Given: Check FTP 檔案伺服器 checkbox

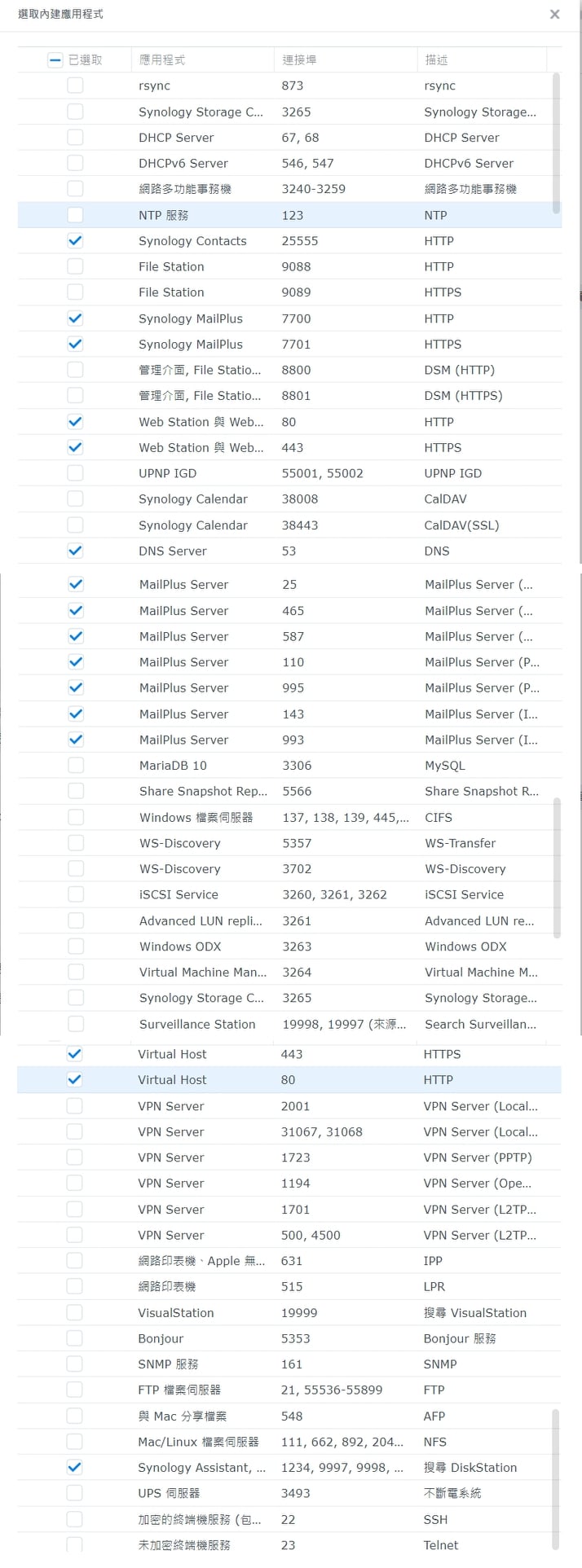Looking at the screenshot, I should tap(74, 1390).
